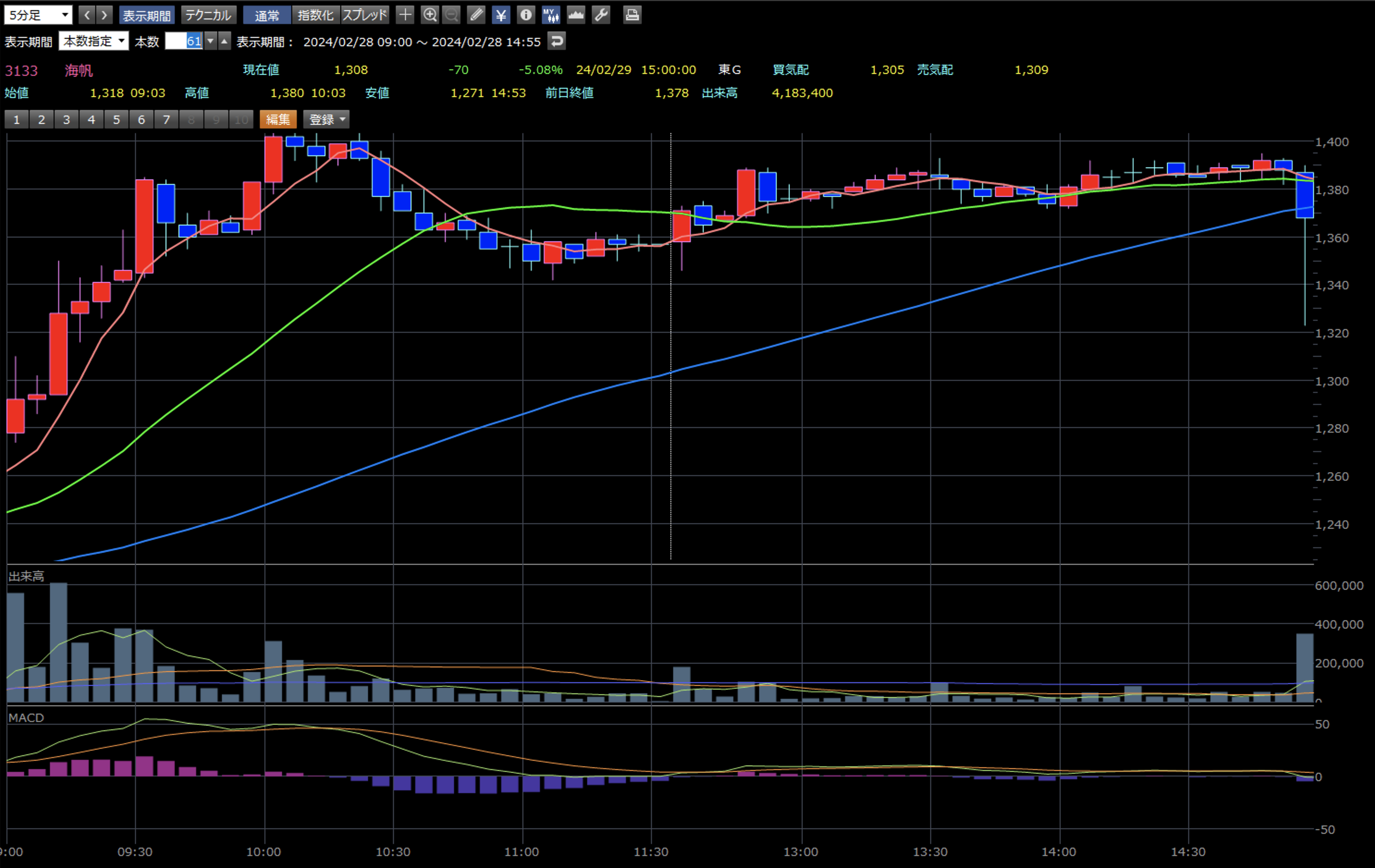Switch to the スプレッド chart mode tab
The height and width of the screenshot is (868, 1375).
pos(365,15)
